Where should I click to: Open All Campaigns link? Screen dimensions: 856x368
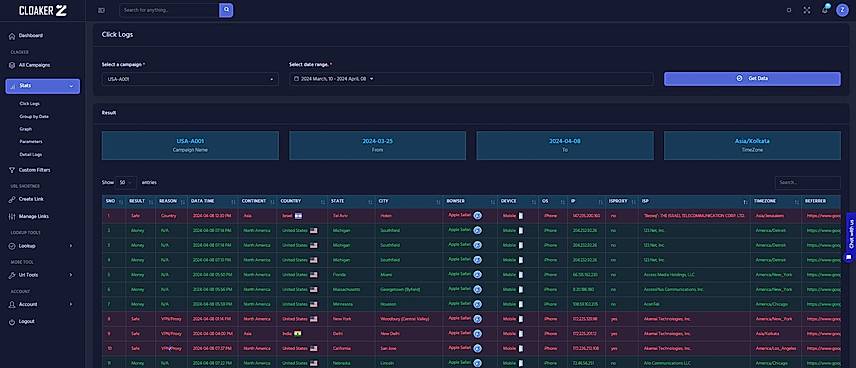click(34, 66)
